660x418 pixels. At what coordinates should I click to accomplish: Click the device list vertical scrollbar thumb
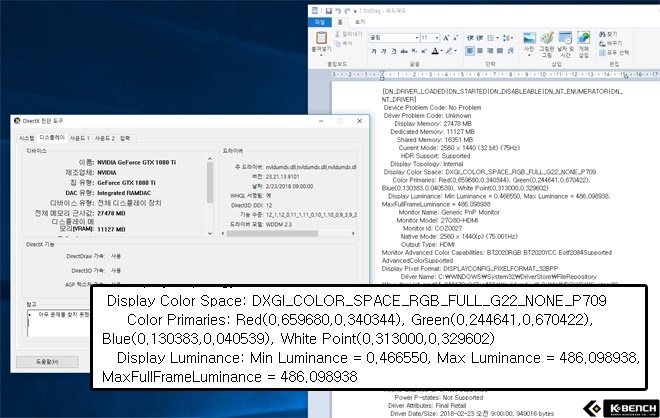point(210,182)
